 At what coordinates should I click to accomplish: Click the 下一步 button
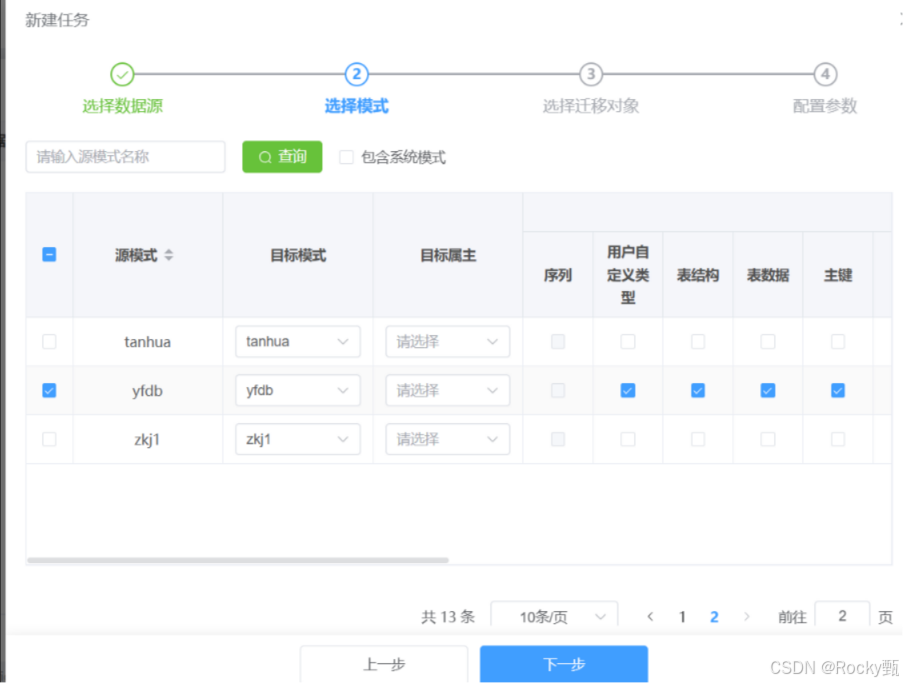pyautogui.click(x=564, y=664)
